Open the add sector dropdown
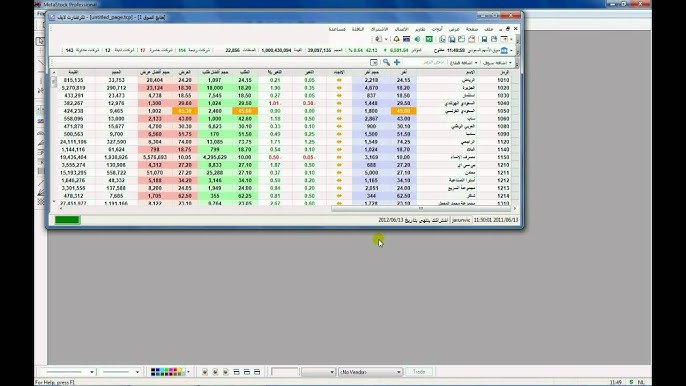Image resolution: width=686 pixels, height=386 pixels. click(x=464, y=63)
